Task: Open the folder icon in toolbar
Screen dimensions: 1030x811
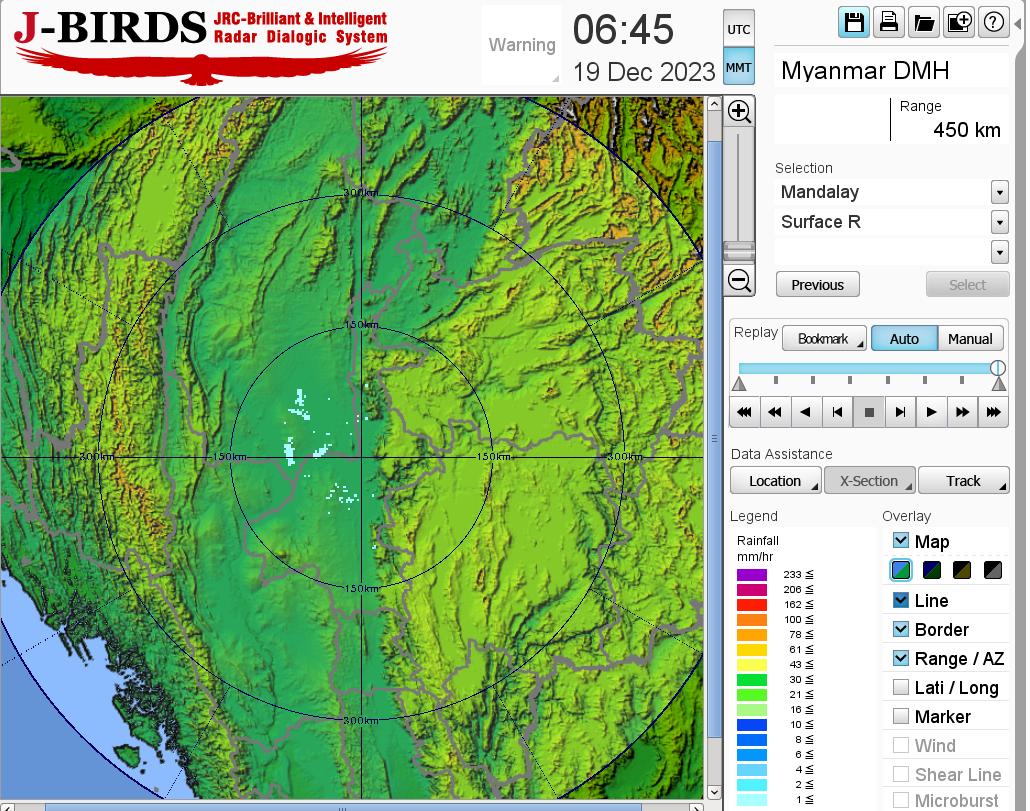Action: pos(923,23)
